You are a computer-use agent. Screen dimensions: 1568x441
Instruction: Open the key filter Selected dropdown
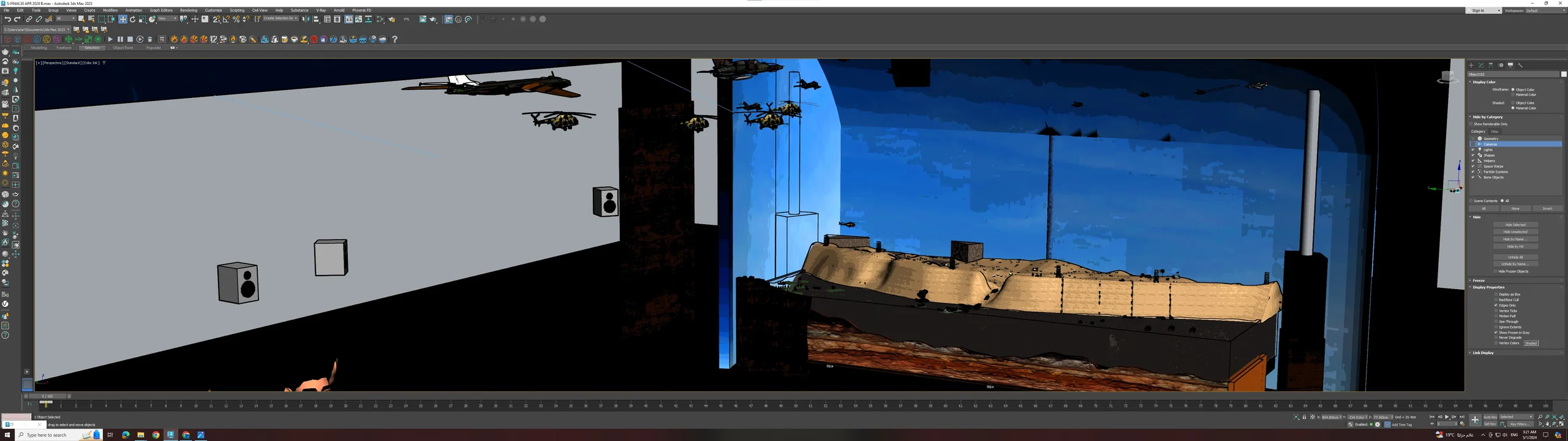(x=1516, y=417)
